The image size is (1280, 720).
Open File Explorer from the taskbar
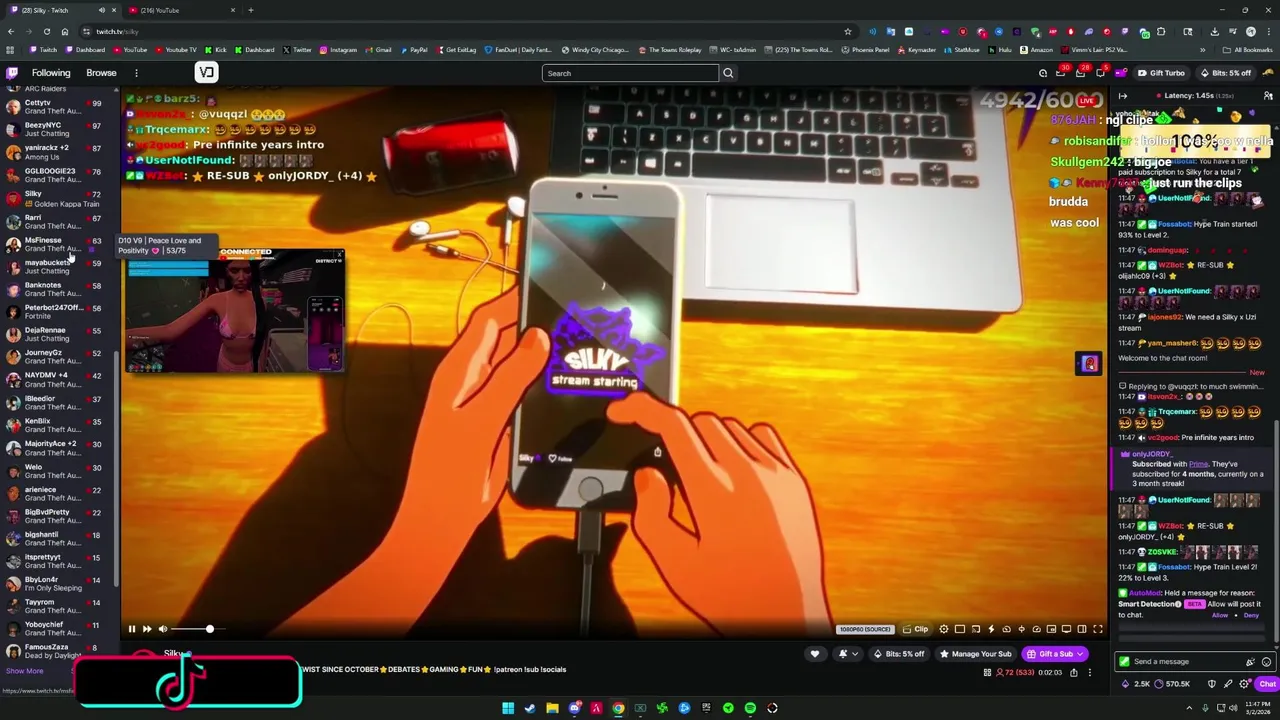coord(552,708)
